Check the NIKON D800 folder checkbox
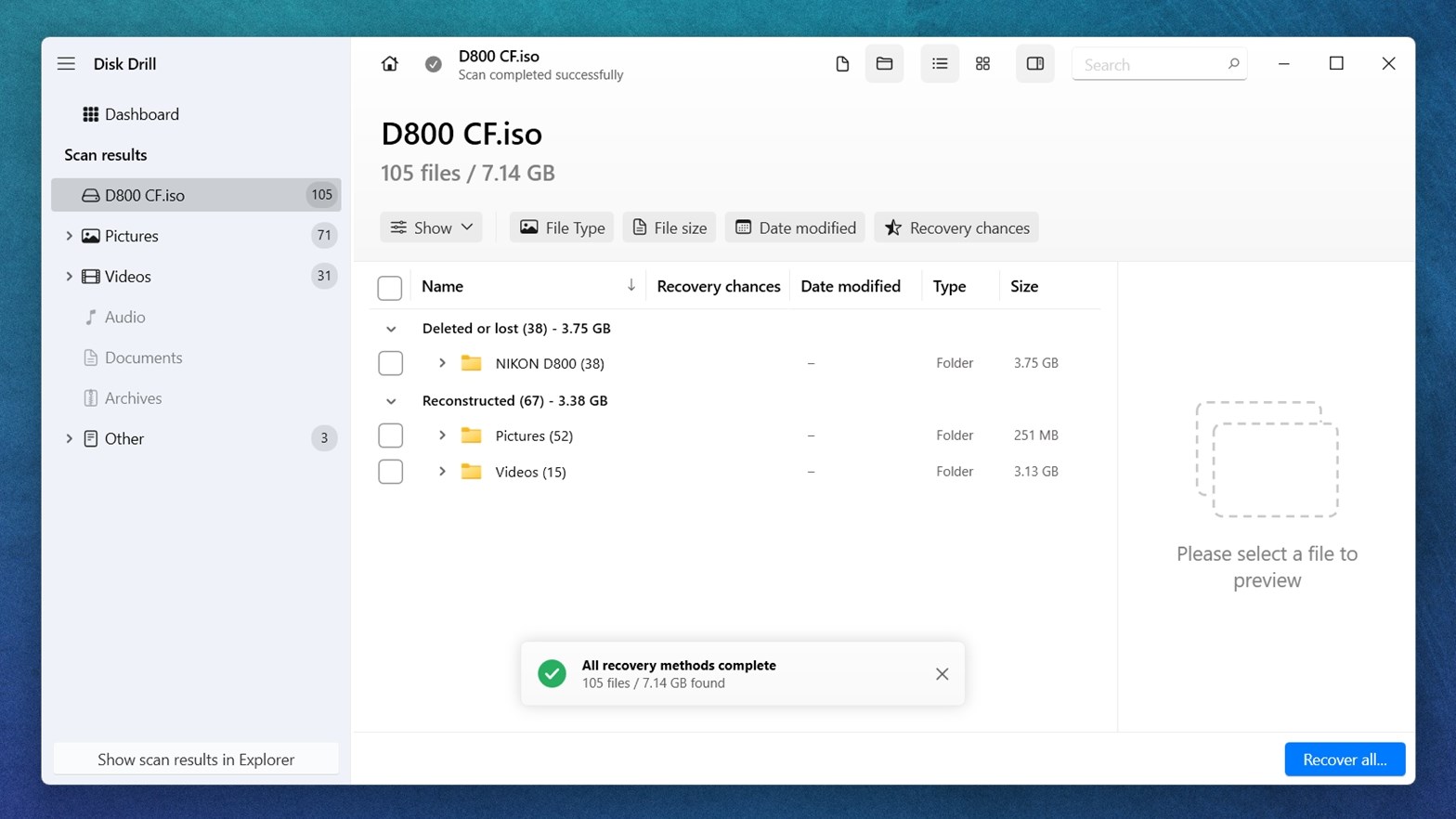Viewport: 1456px width, 819px height. pos(390,363)
